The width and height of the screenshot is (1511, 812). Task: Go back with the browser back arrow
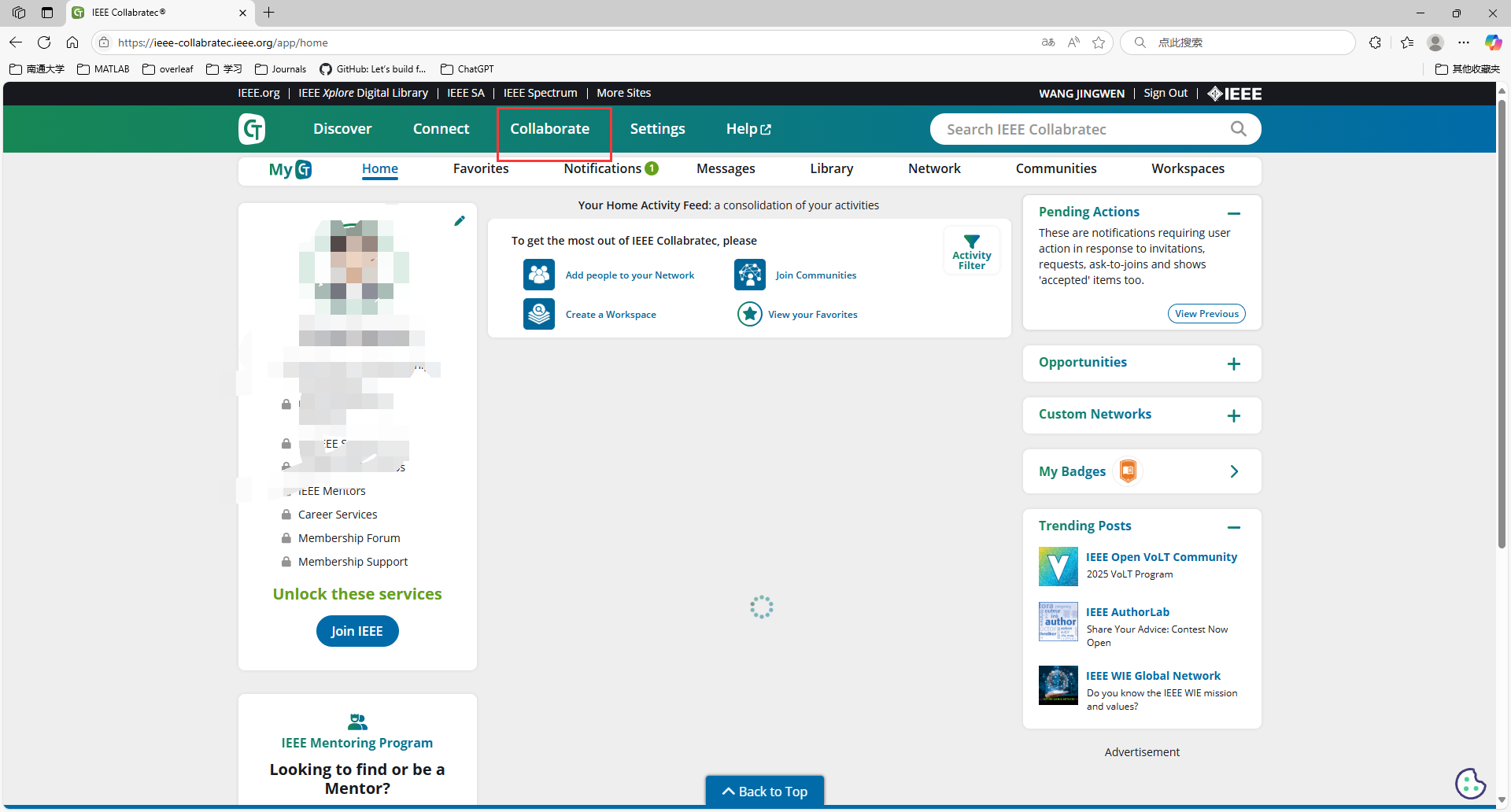tap(16, 42)
